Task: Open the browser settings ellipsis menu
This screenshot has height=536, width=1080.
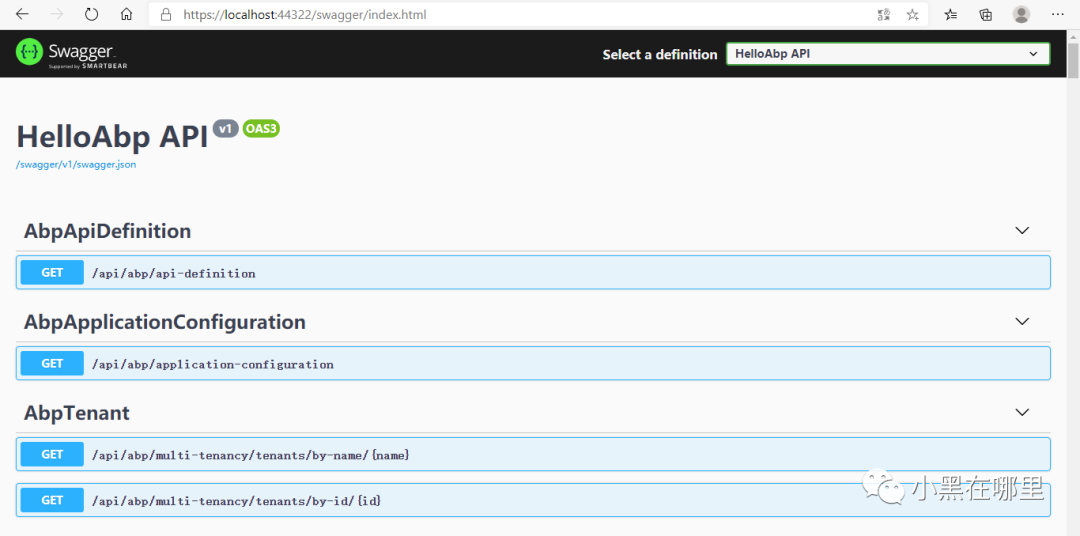Action: [1058, 14]
